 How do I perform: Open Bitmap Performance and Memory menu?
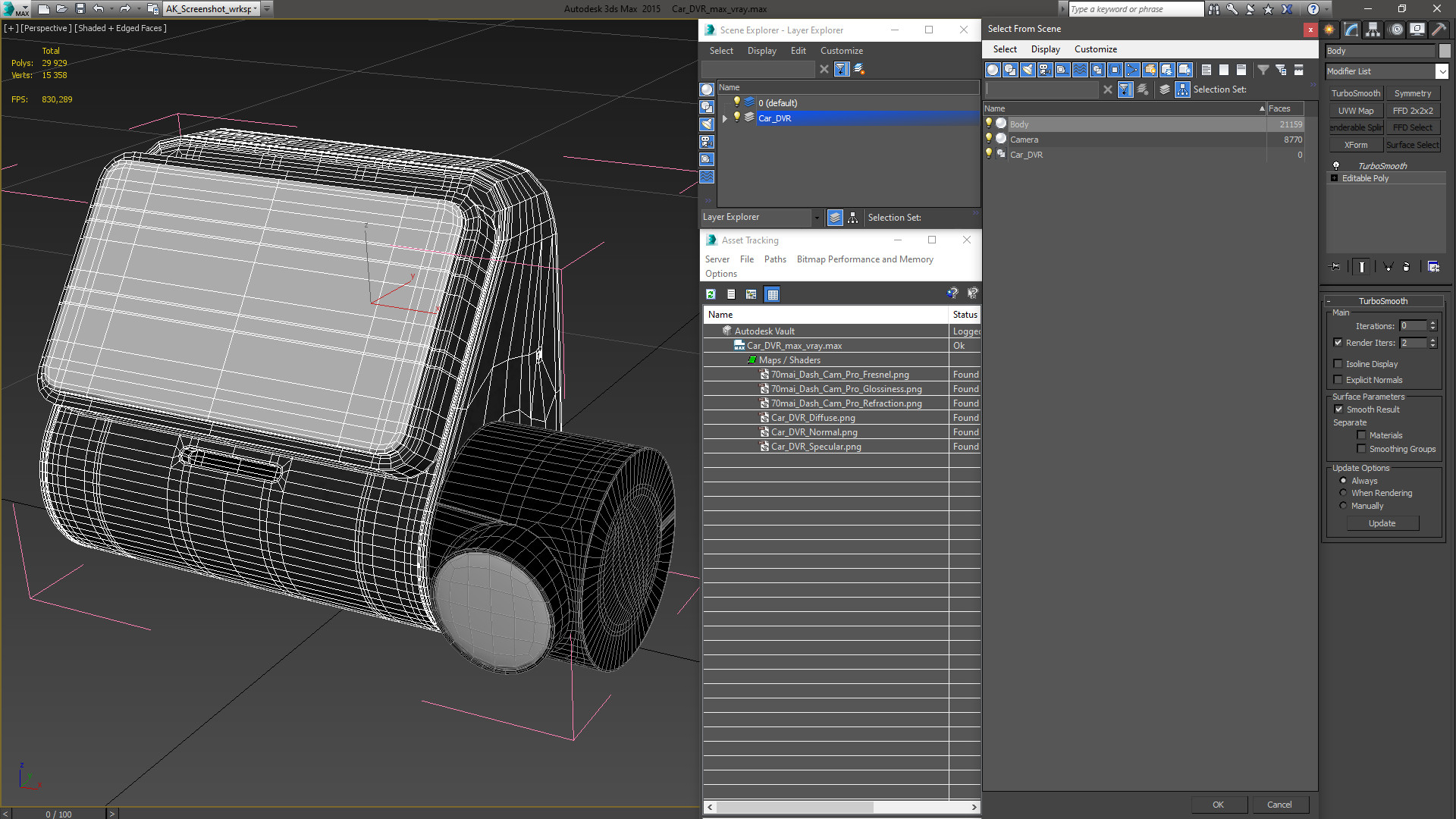click(864, 259)
